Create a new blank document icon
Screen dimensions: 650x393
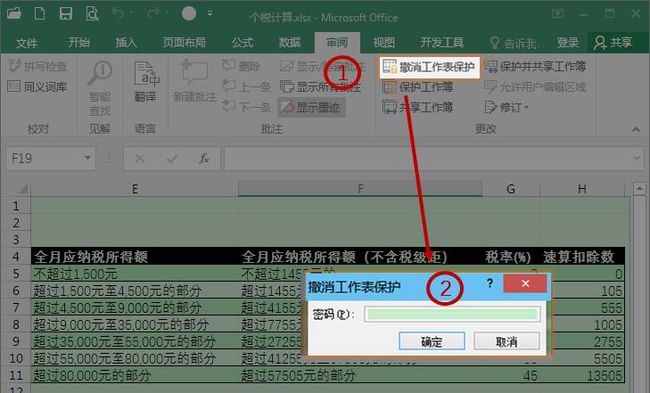[40, 14]
